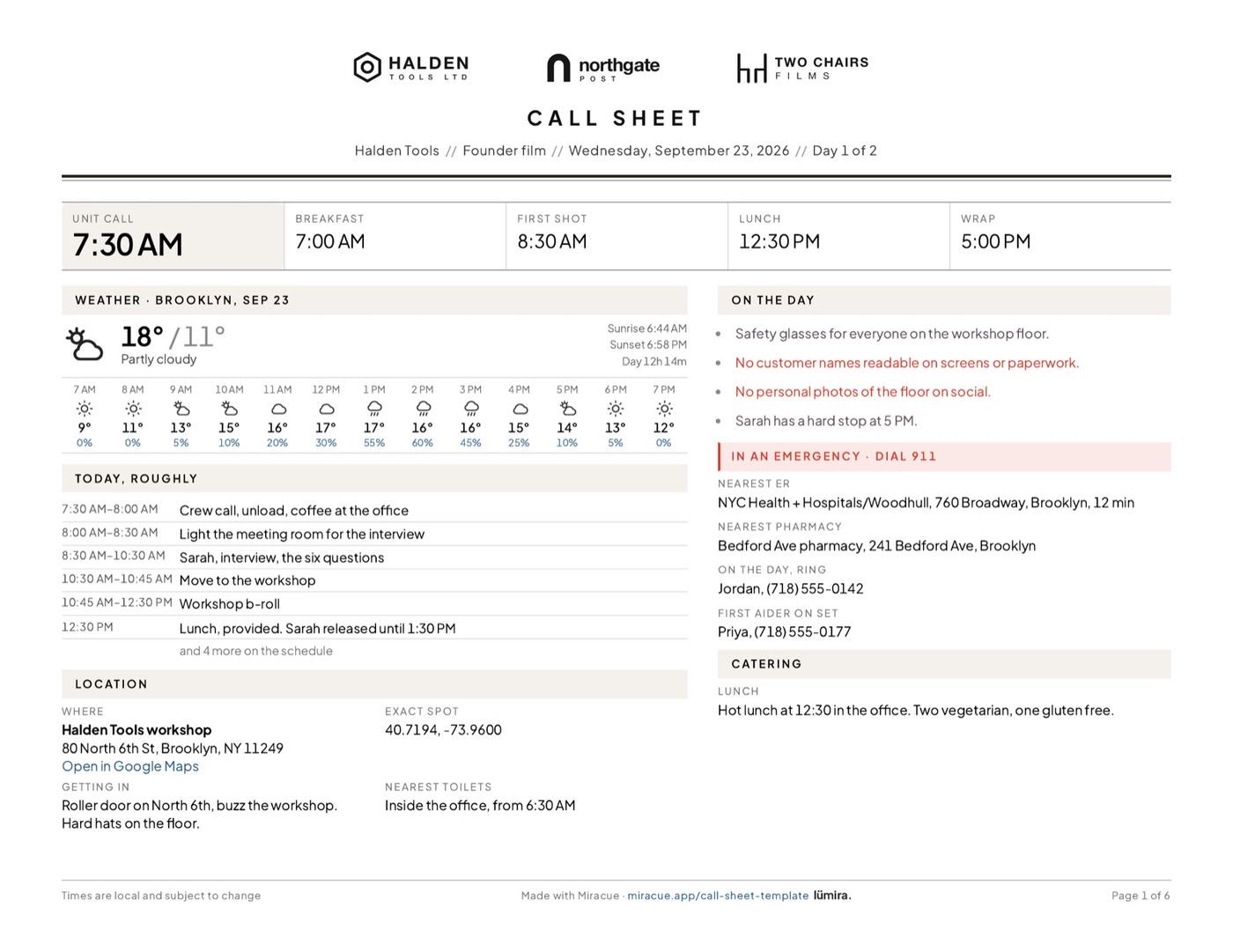Click the "and 4 more on the schedule" text
The image size is (1233, 952).
point(256,651)
